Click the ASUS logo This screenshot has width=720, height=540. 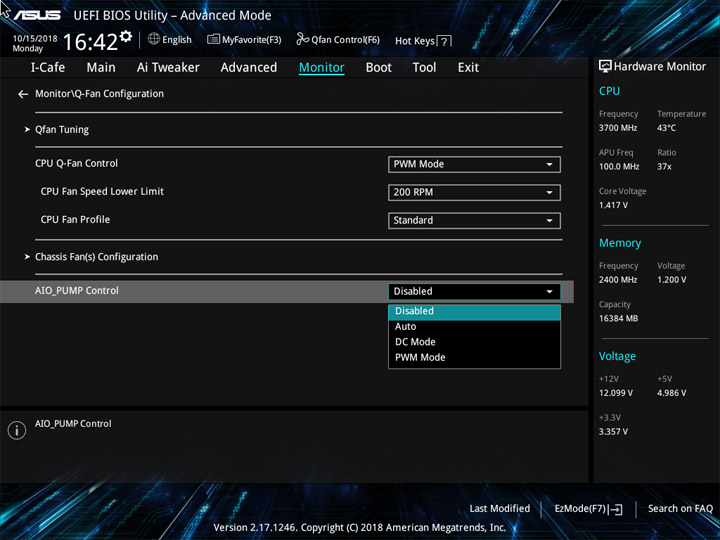coord(37,16)
